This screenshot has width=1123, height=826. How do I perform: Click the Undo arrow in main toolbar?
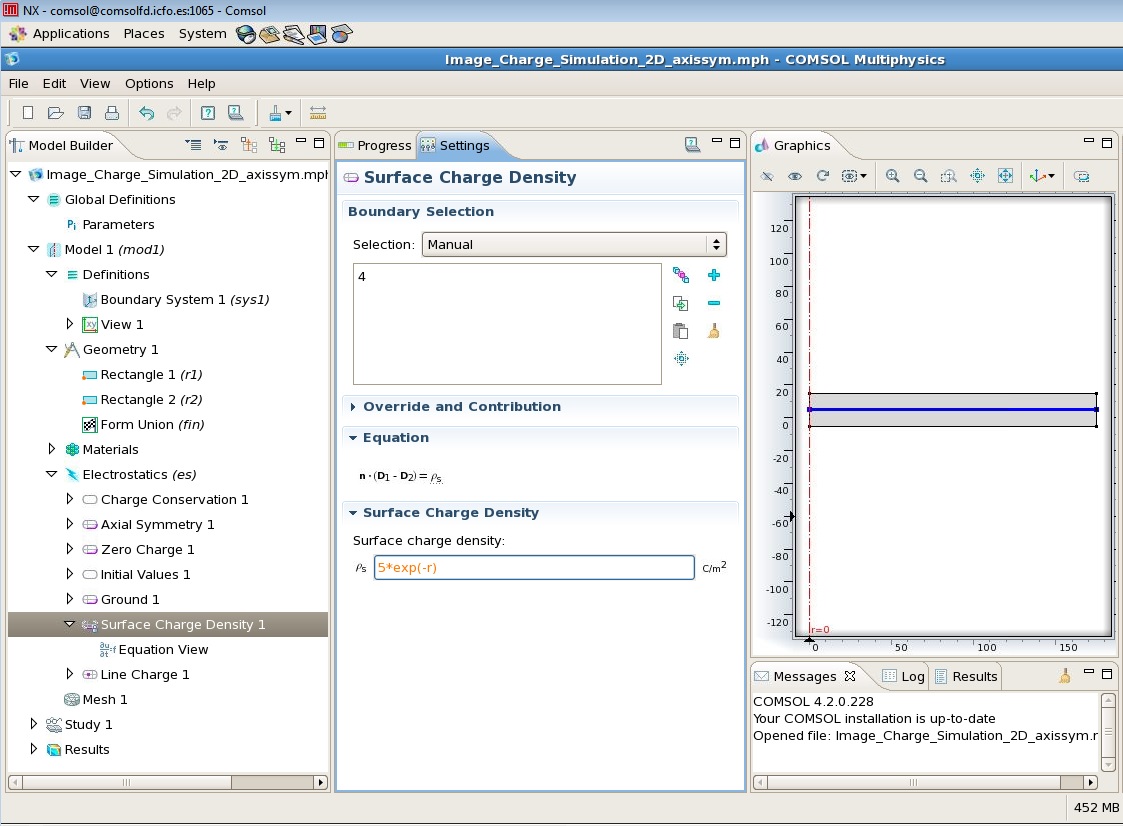146,113
